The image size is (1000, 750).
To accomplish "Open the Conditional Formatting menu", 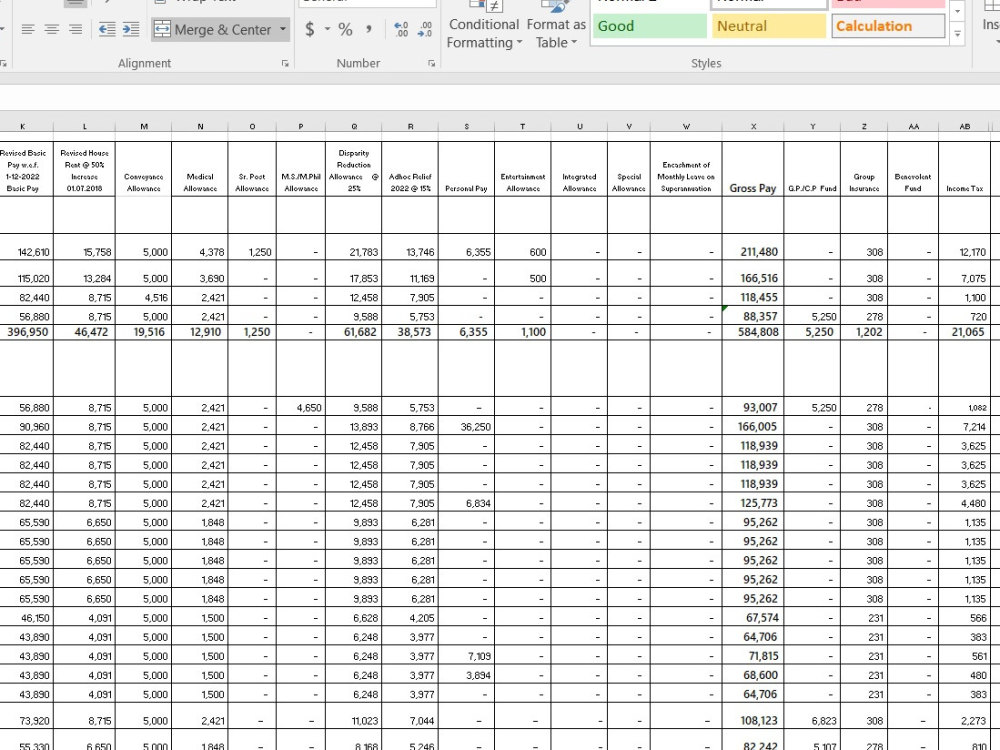I will point(483,26).
